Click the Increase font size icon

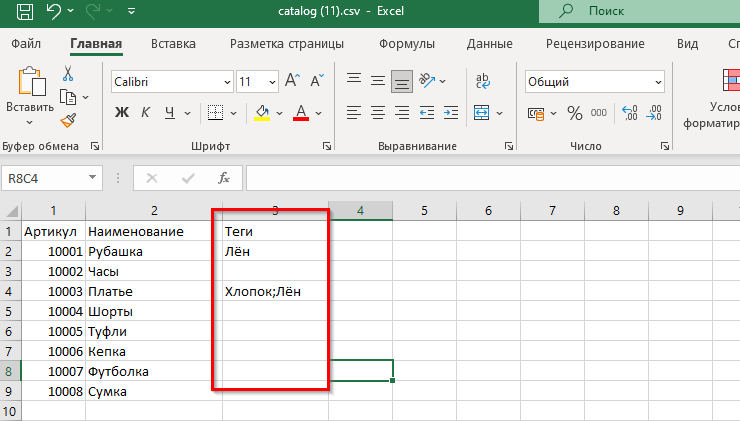293,81
